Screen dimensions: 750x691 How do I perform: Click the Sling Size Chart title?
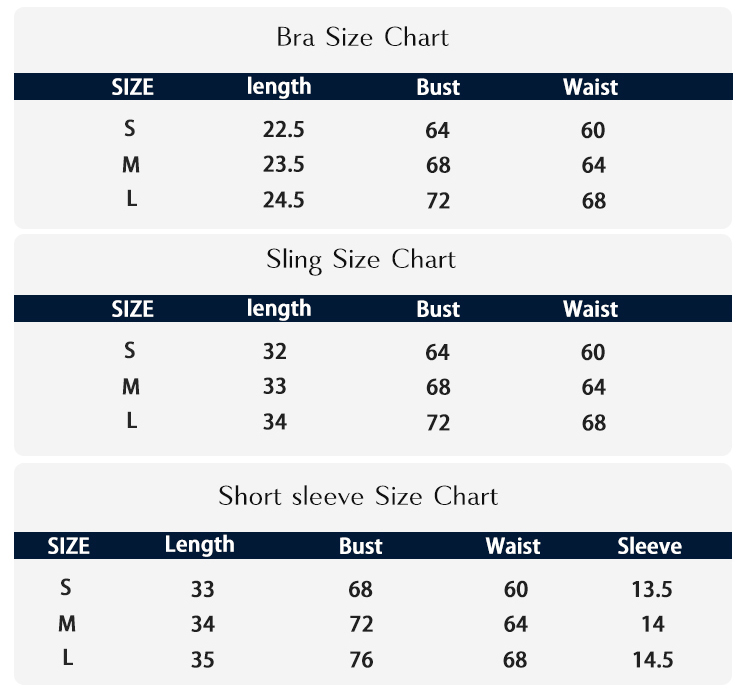click(361, 261)
